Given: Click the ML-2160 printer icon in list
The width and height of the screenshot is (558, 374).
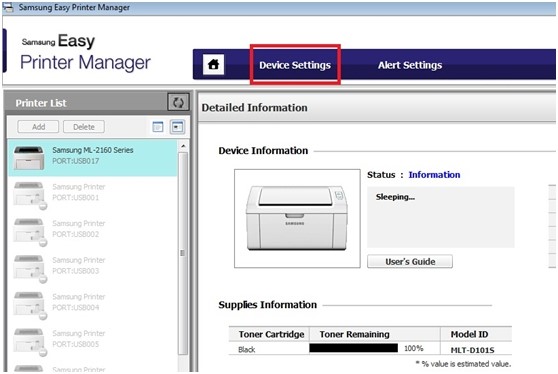Looking at the screenshot, I should click(x=29, y=158).
